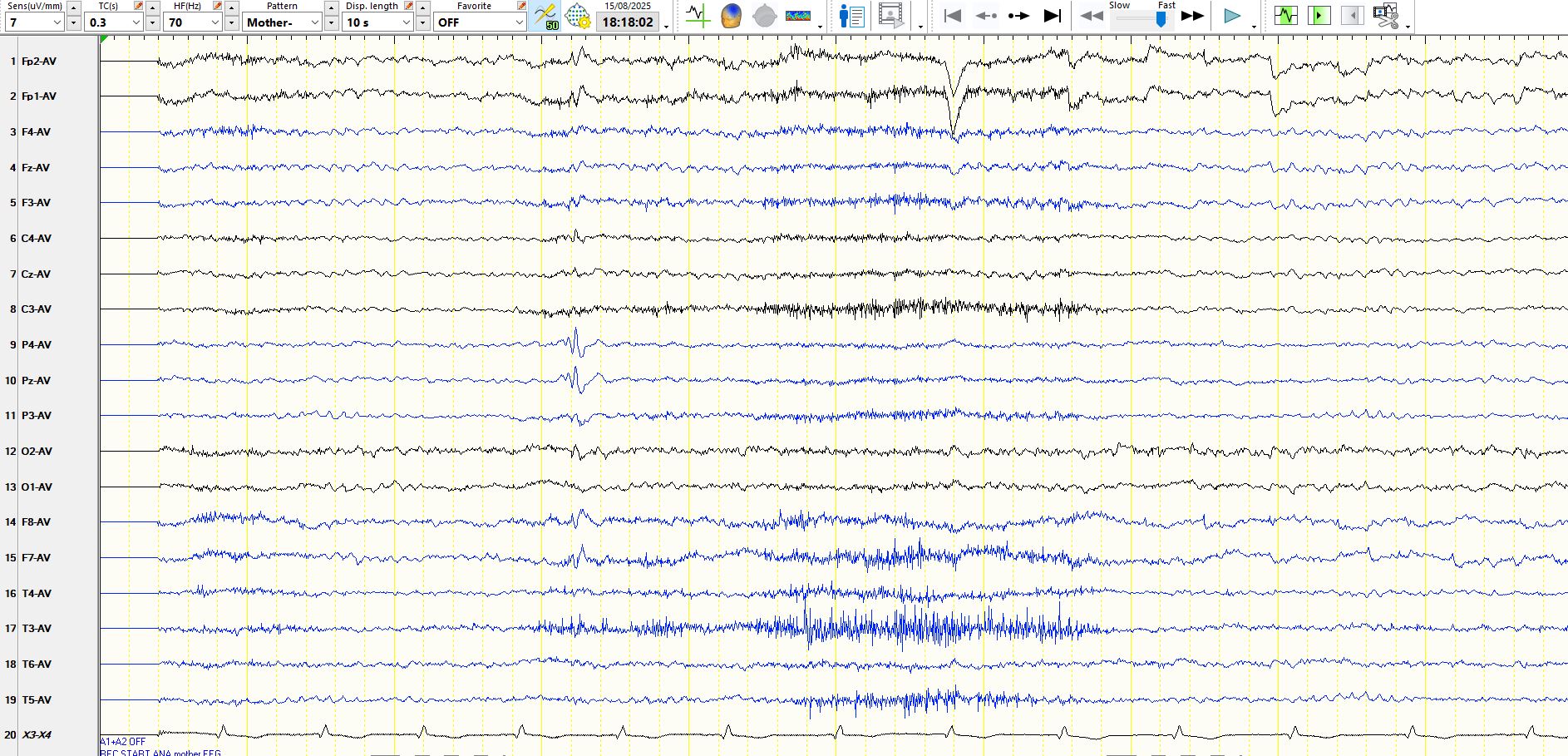This screenshot has width=1568, height=756.
Task: Open the clip and cut video tool
Action: (1386, 16)
